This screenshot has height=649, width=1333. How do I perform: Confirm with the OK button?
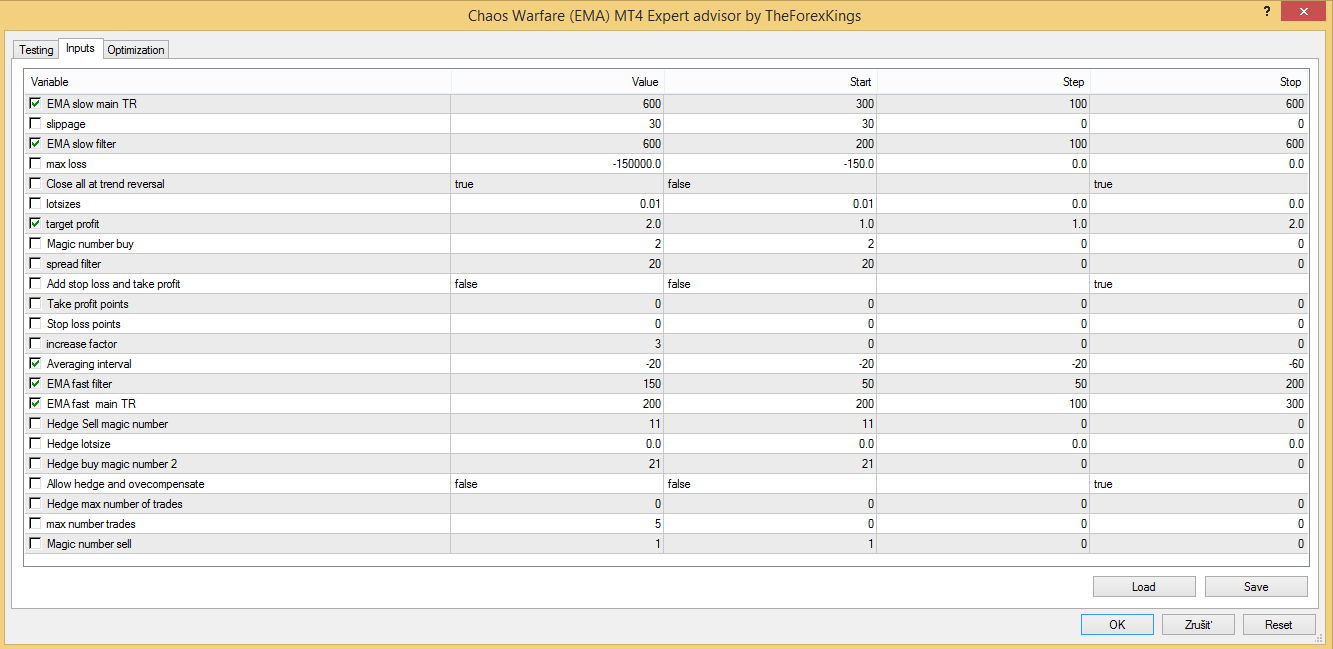click(x=1117, y=624)
